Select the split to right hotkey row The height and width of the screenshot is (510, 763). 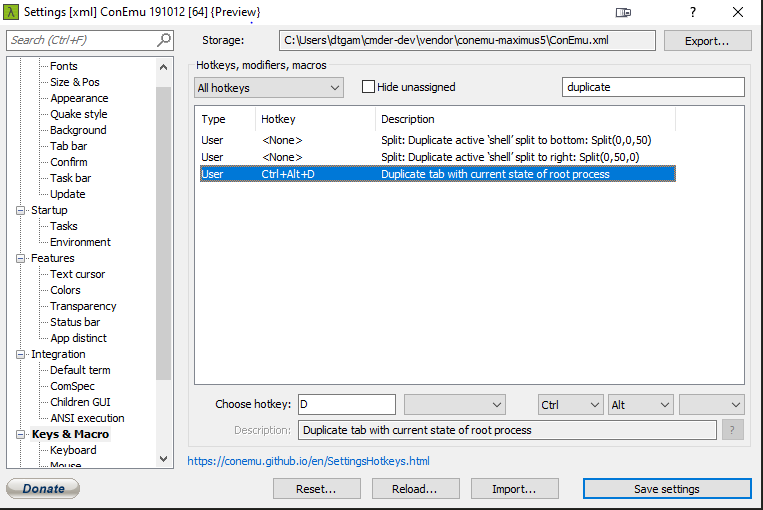pyautogui.click(x=437, y=157)
